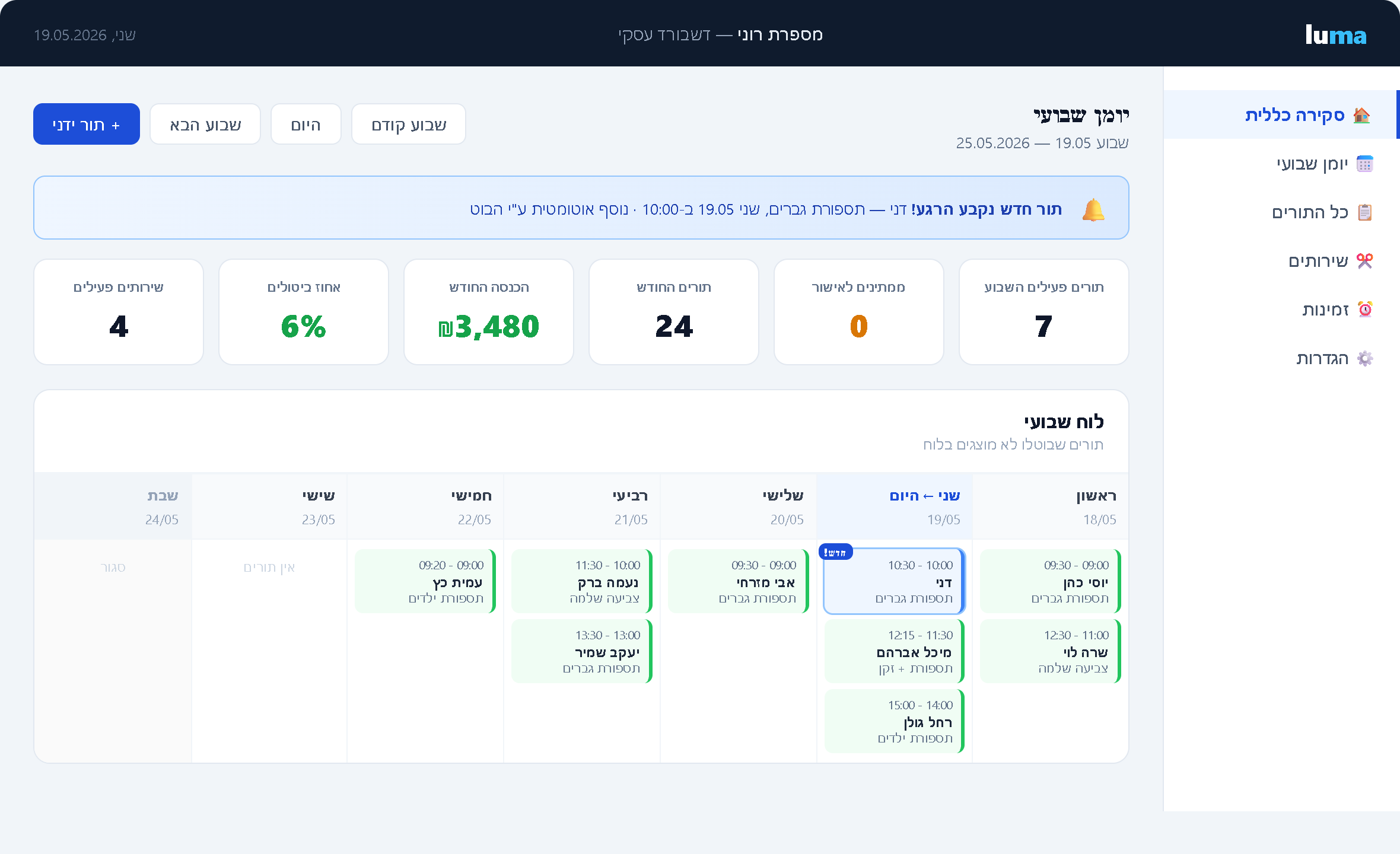Viewport: 1400px width, 854px height.
Task: Click the scissors icon beside שירותים
Action: (x=1365, y=261)
